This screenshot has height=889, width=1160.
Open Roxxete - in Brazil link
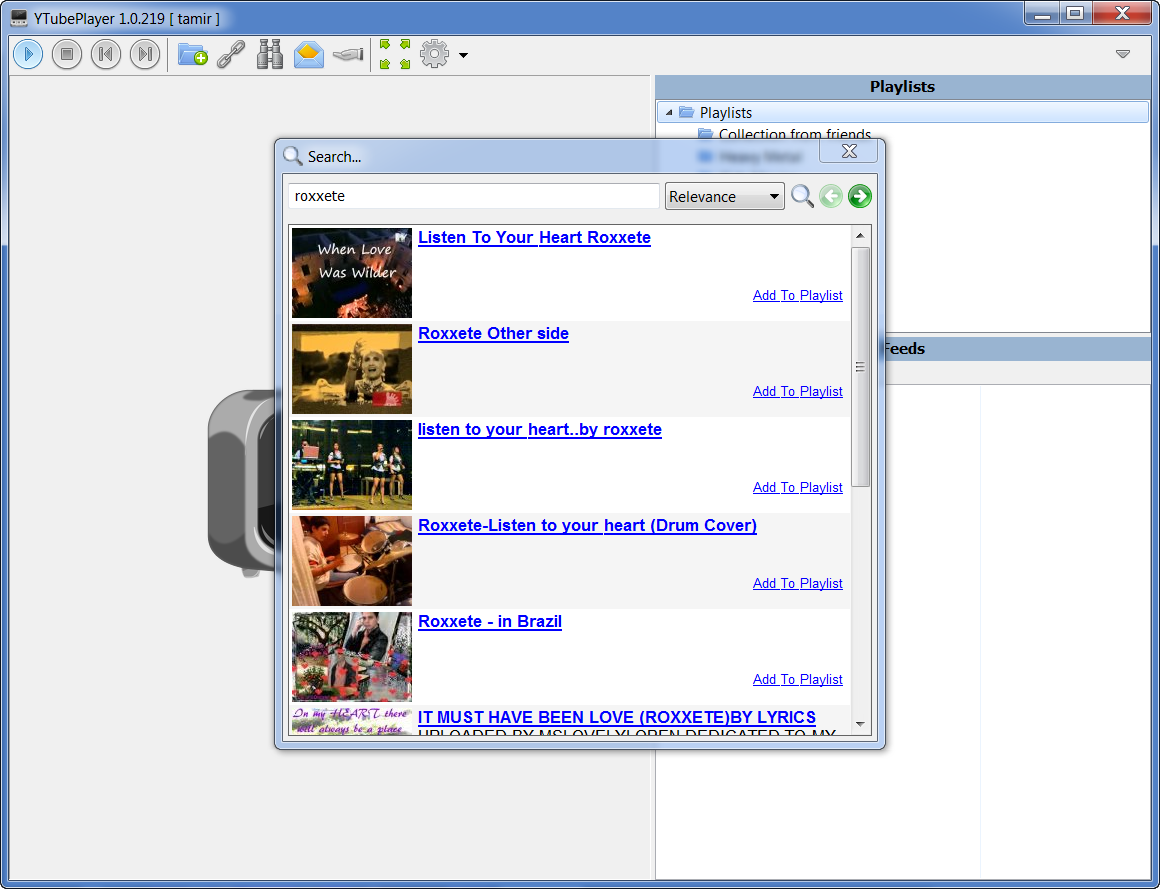pos(490,621)
